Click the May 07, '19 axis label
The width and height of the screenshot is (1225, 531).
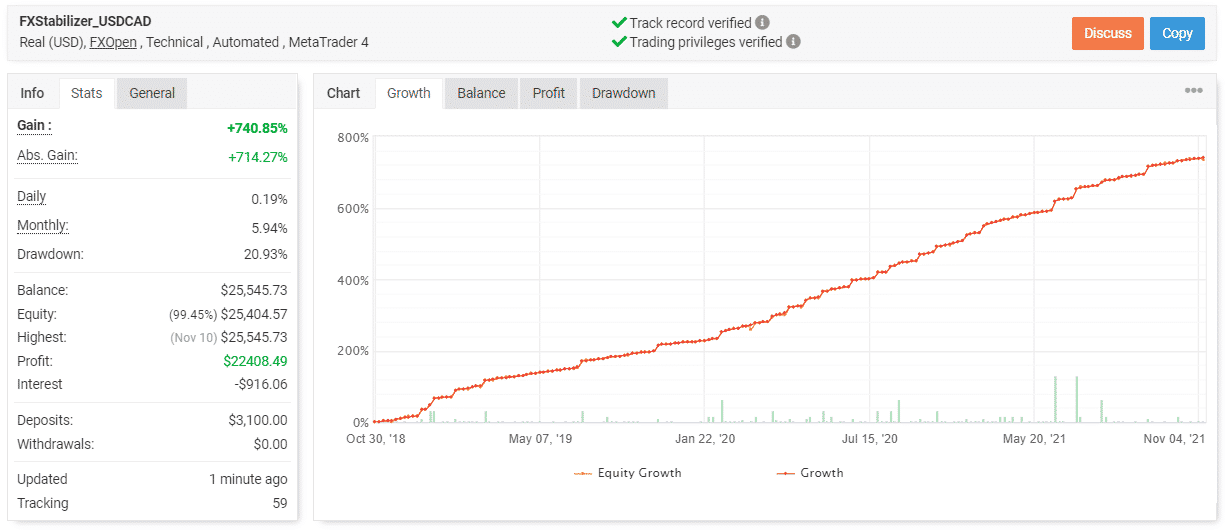click(x=540, y=439)
